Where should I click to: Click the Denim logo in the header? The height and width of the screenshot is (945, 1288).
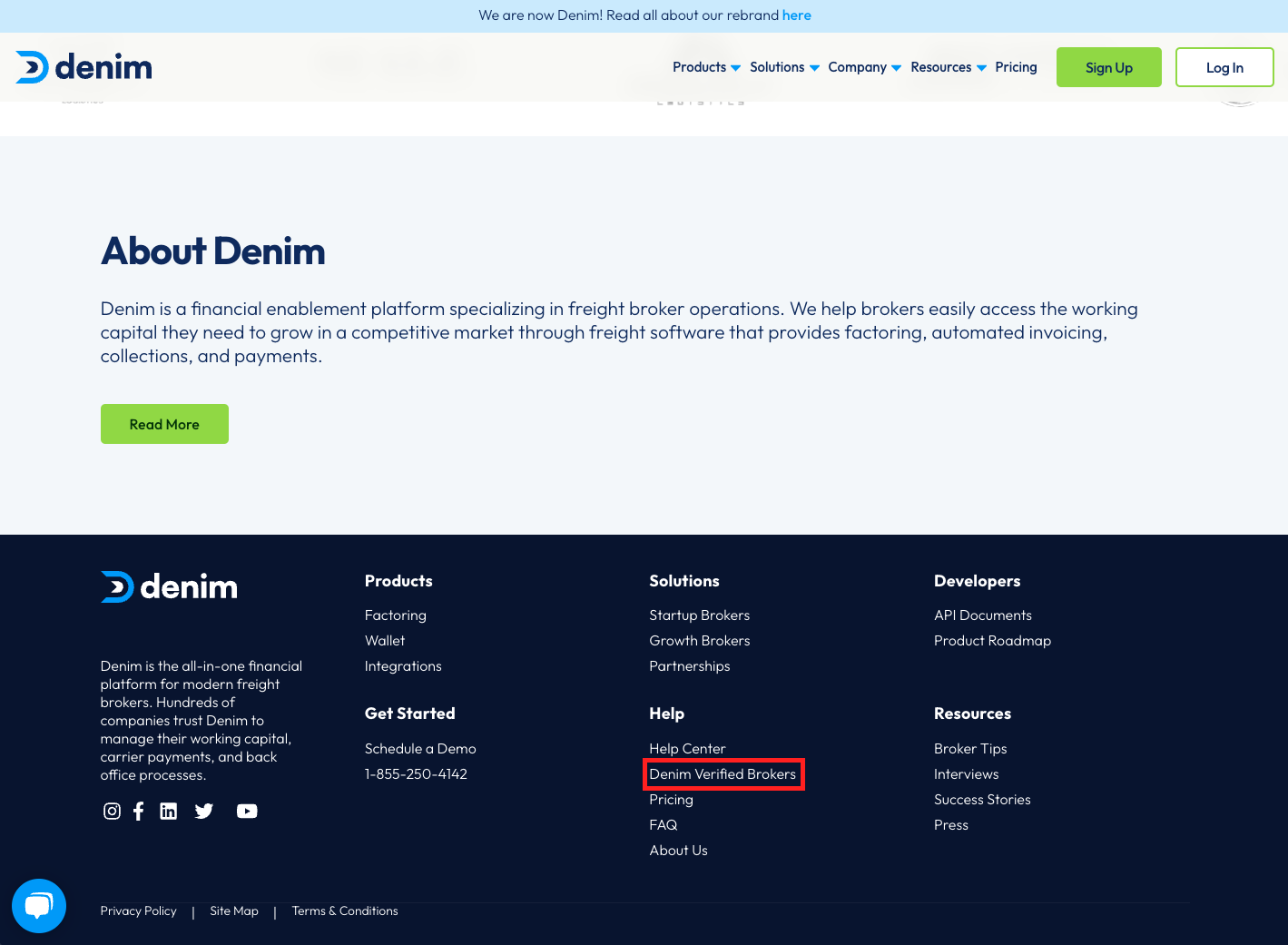click(84, 67)
